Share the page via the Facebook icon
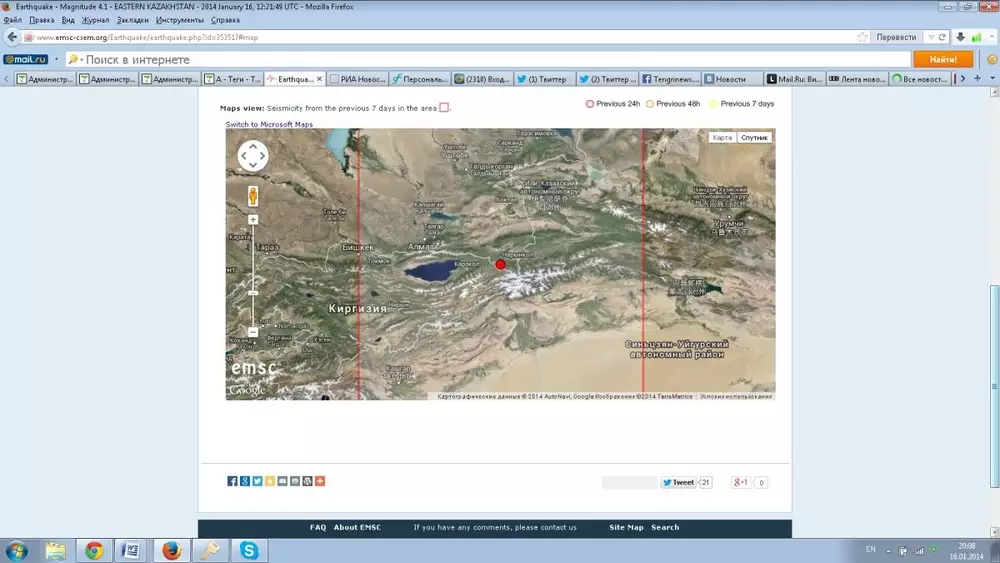Viewport: 1000px width, 563px height. 233,481
